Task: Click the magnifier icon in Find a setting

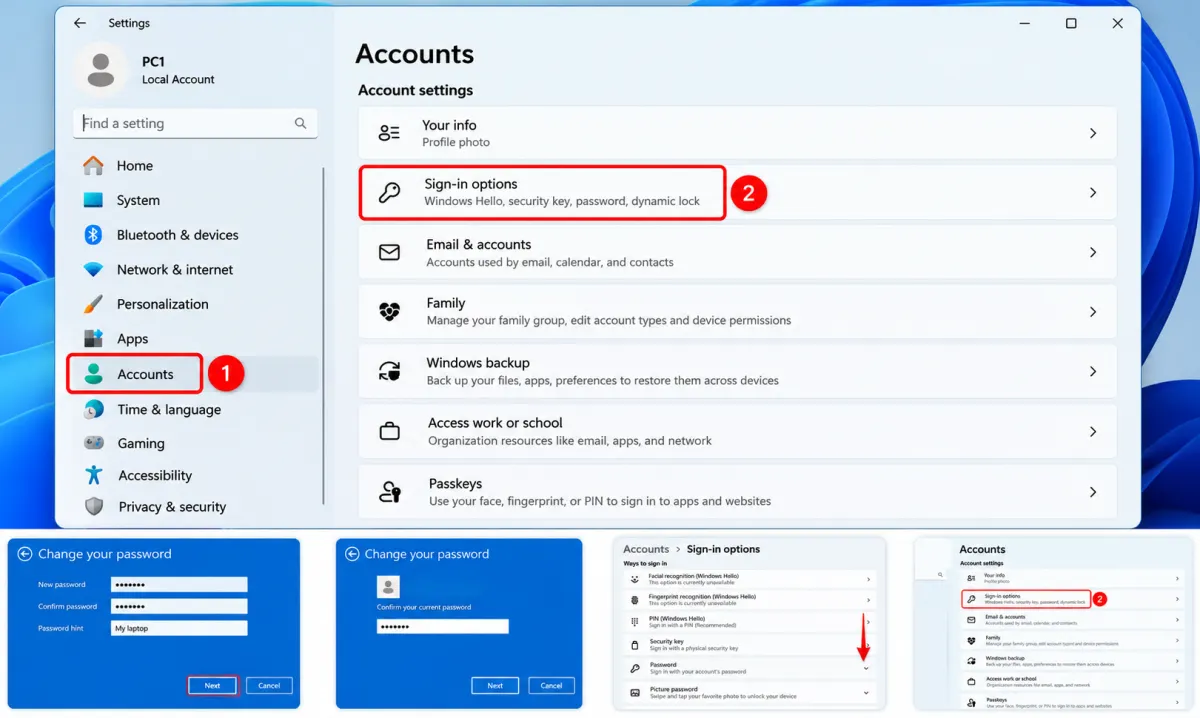Action: (x=300, y=123)
